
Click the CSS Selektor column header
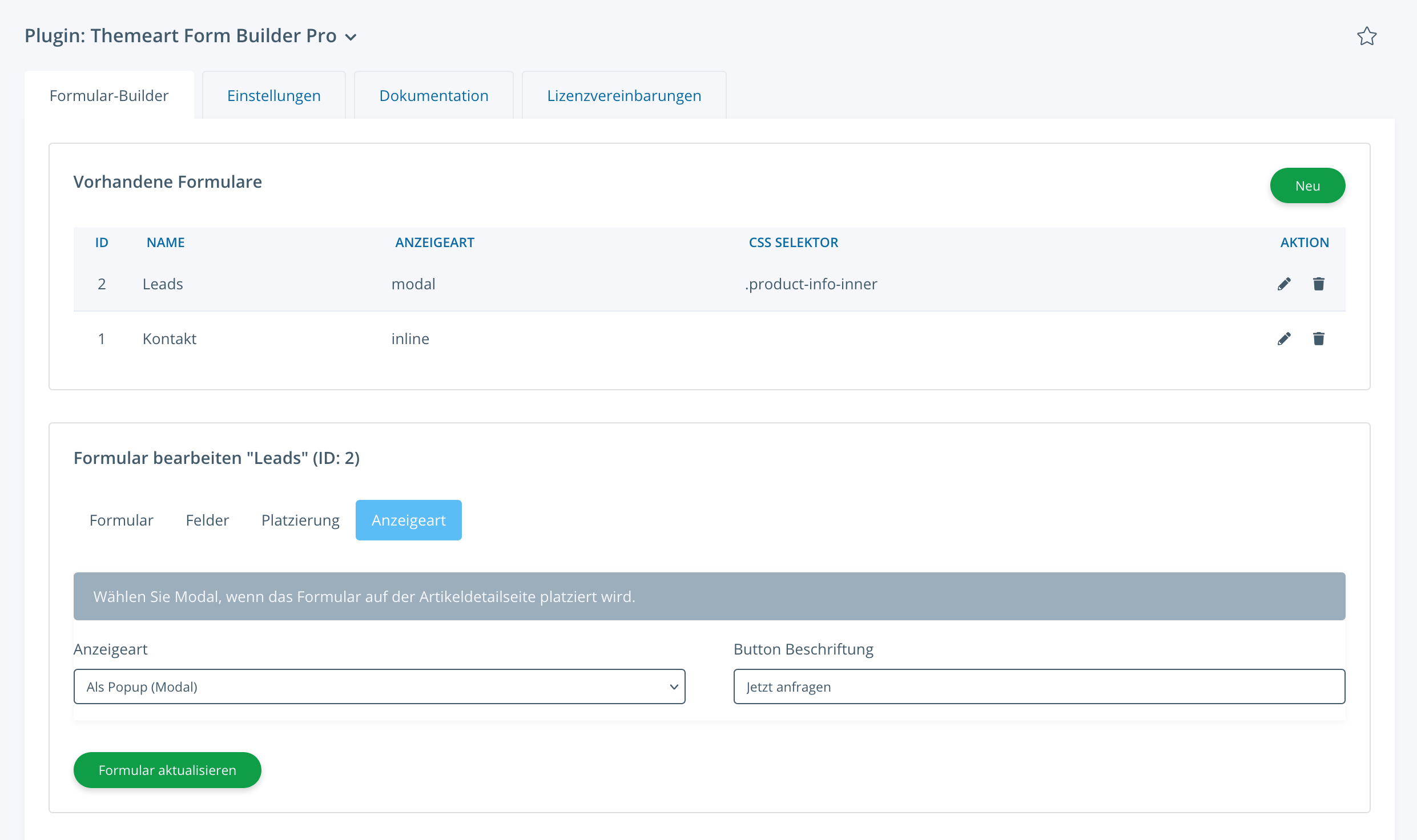pyautogui.click(x=793, y=243)
